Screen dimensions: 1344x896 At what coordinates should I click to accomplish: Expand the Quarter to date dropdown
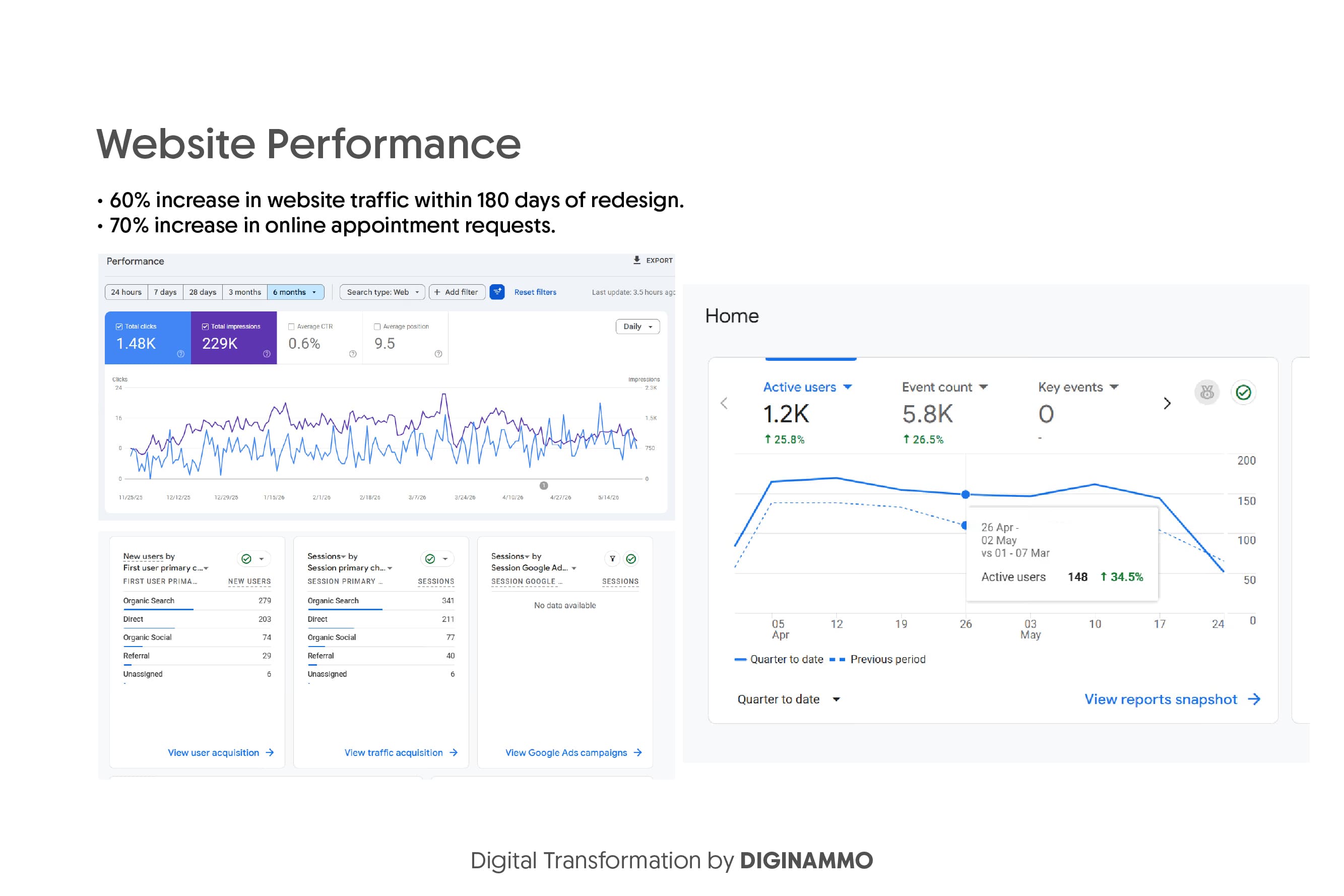[789, 699]
